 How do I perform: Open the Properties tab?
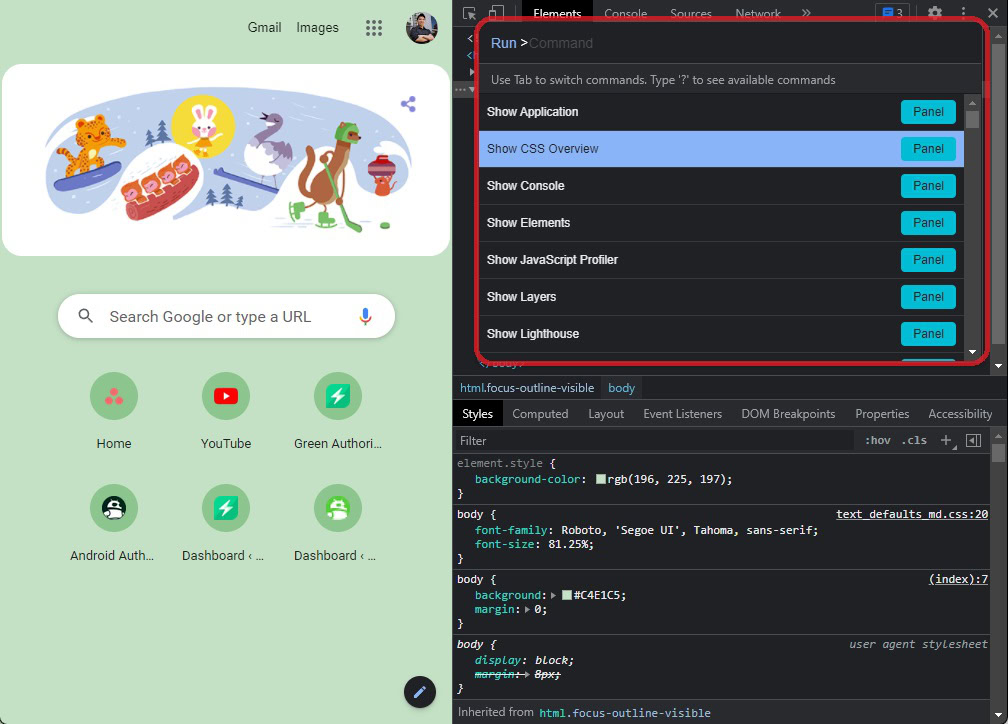tap(882, 414)
